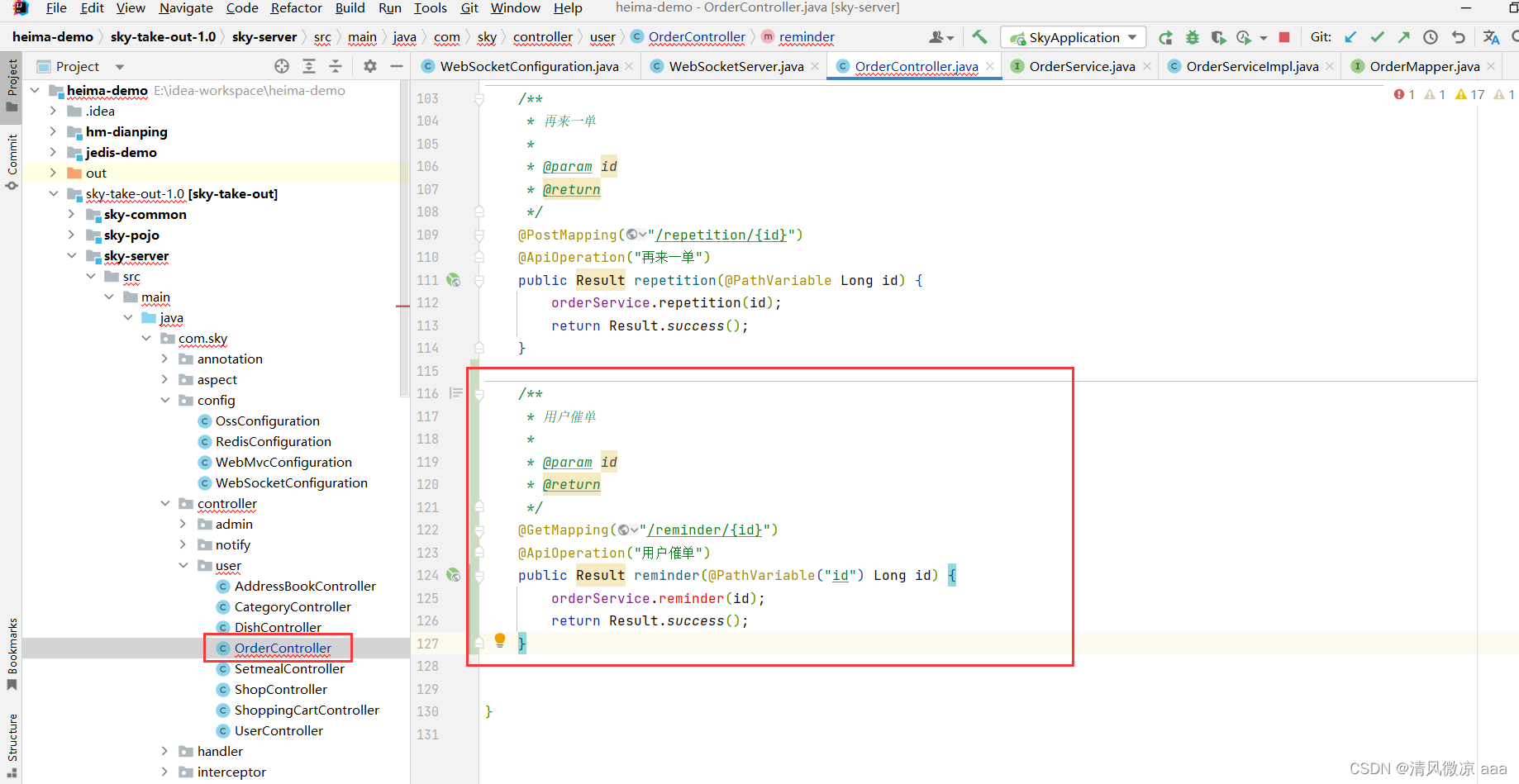Viewport: 1519px width, 784px height.
Task: Run with coverage icon in toolbar
Action: point(1218,37)
